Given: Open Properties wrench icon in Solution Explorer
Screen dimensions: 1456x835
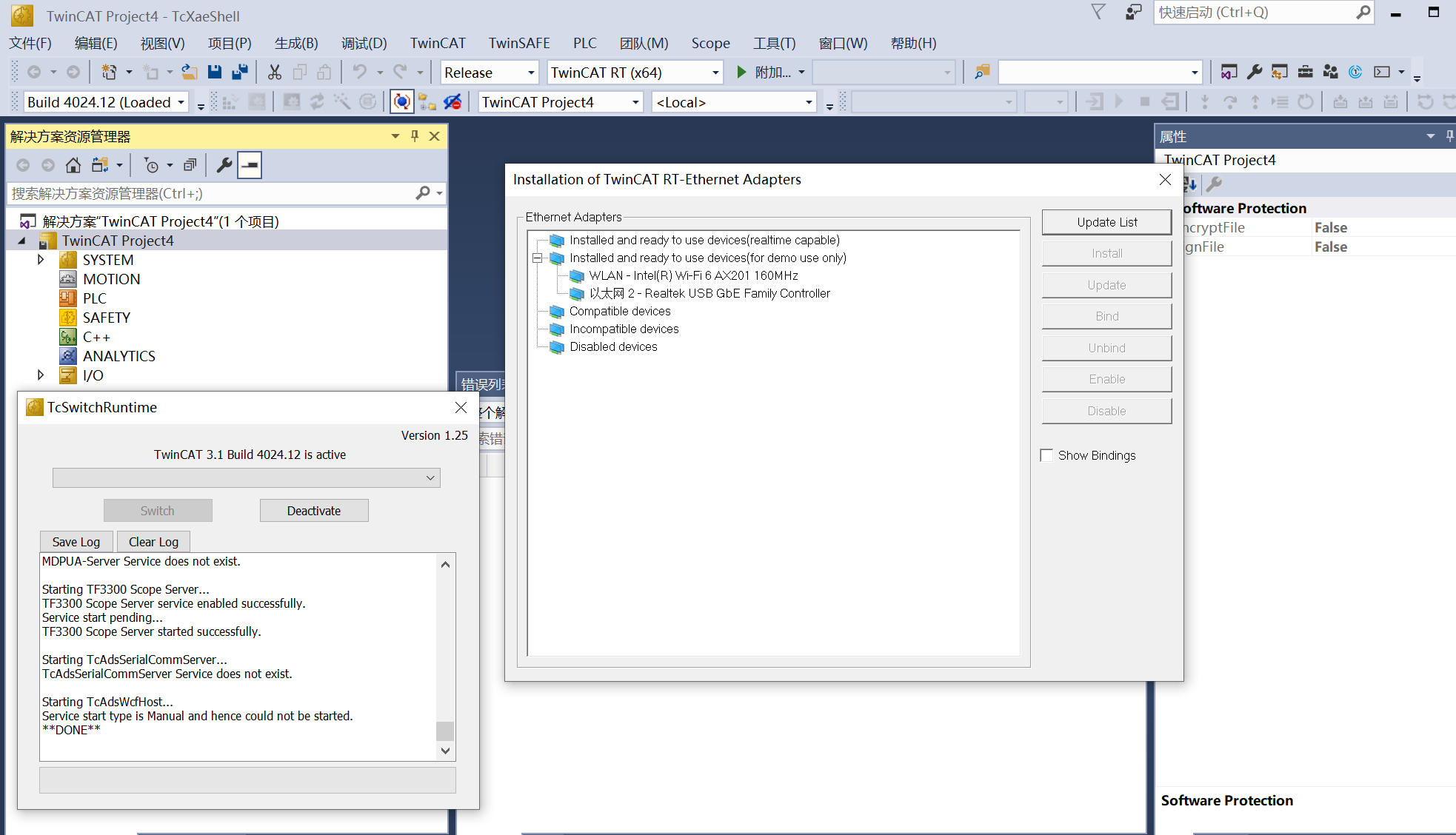Looking at the screenshot, I should click(x=224, y=165).
